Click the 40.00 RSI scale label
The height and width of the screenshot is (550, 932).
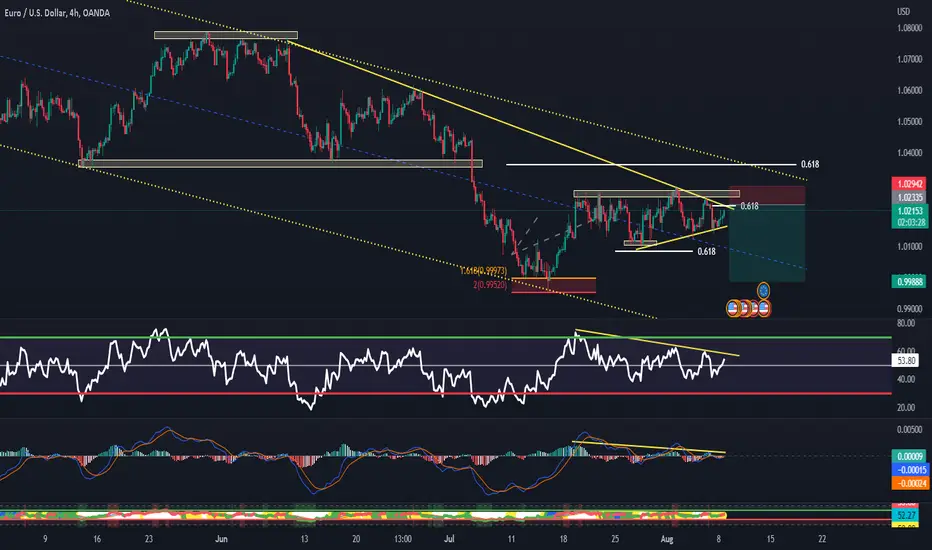[x=906, y=379]
